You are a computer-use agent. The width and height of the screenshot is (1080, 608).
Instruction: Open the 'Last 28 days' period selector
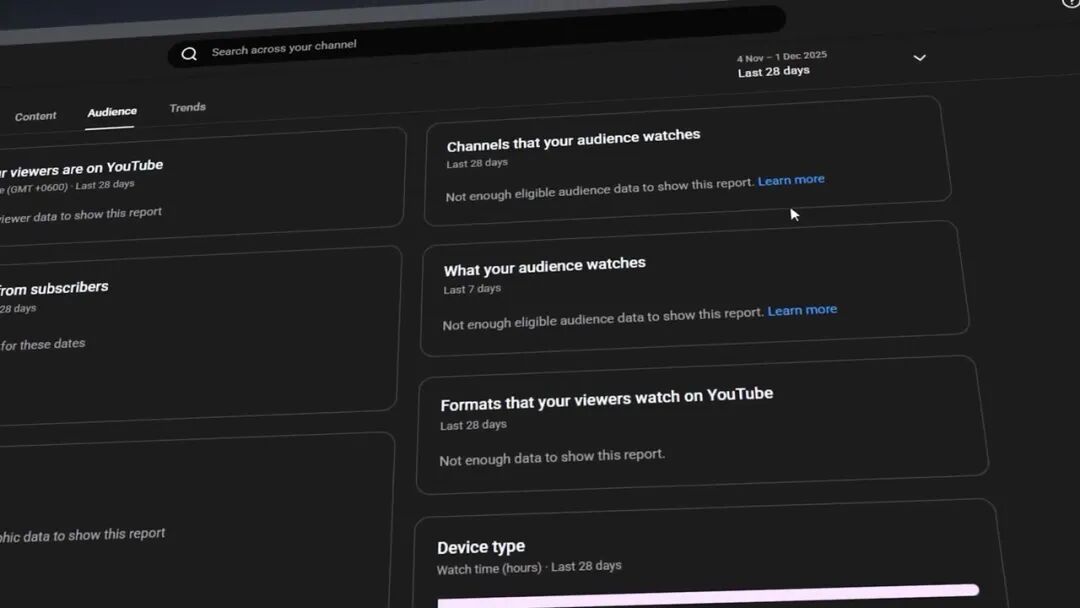click(773, 72)
